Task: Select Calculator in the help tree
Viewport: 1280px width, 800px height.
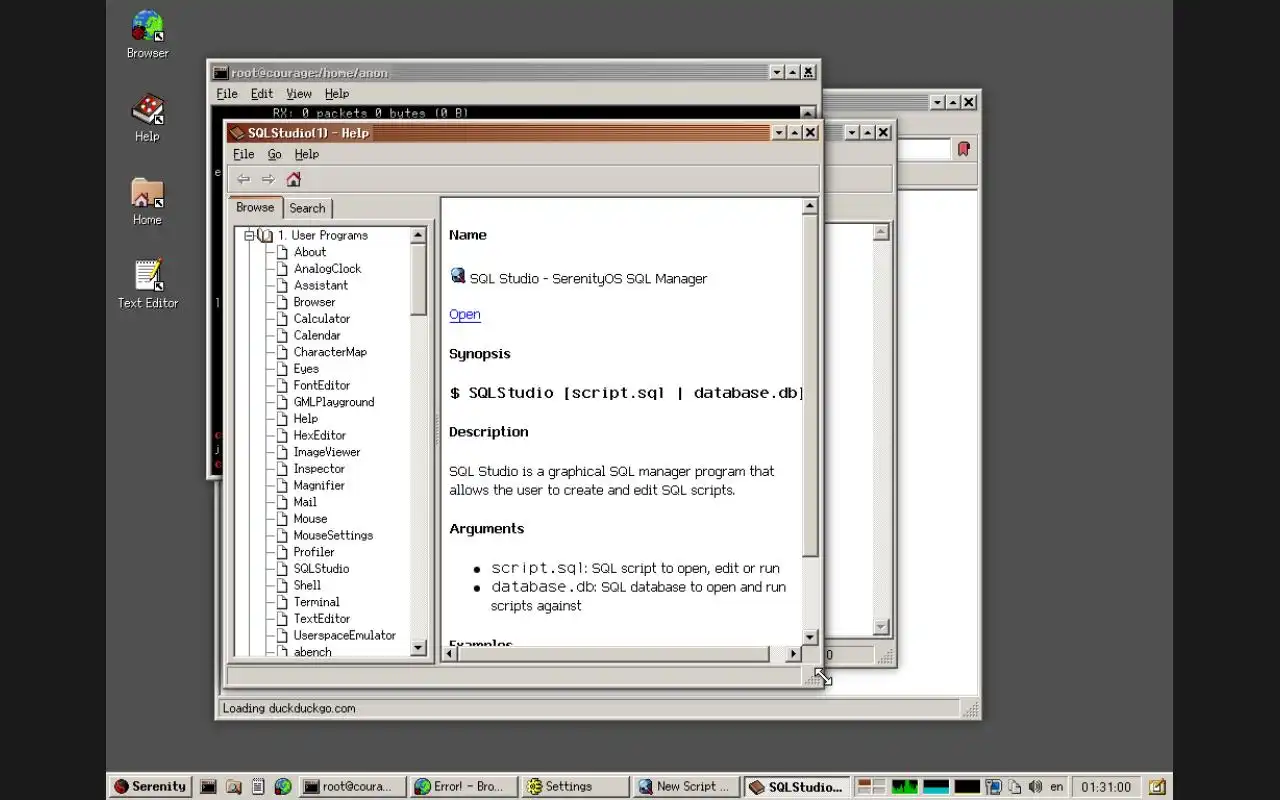Action: tap(321, 318)
